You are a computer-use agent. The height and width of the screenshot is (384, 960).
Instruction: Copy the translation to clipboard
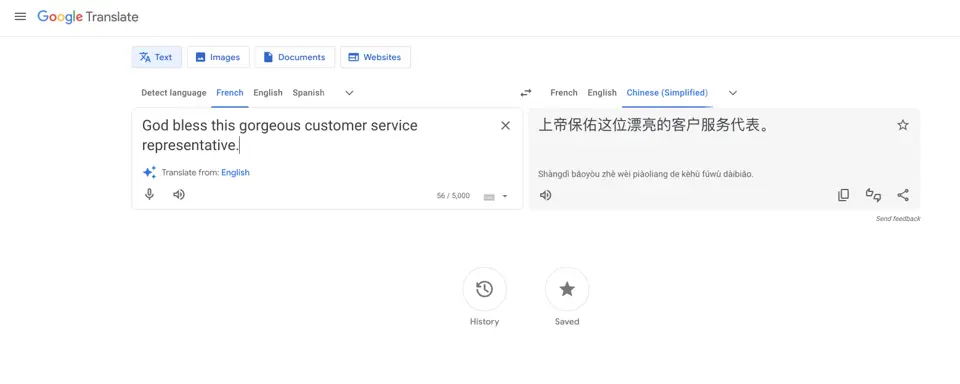844,195
